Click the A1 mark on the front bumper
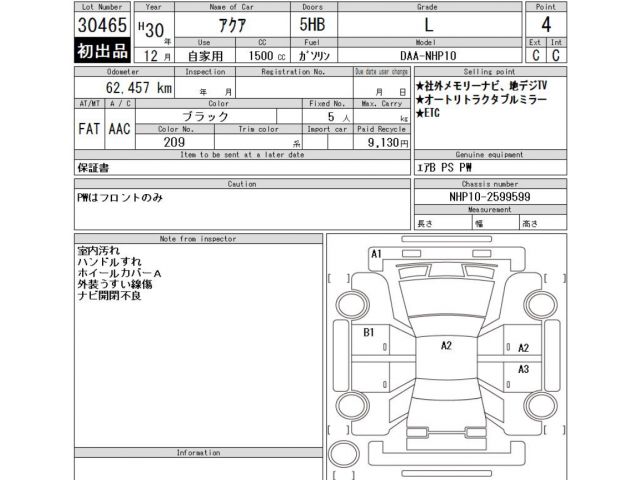Image resolution: width=640 pixels, height=480 pixels. pyautogui.click(x=376, y=254)
